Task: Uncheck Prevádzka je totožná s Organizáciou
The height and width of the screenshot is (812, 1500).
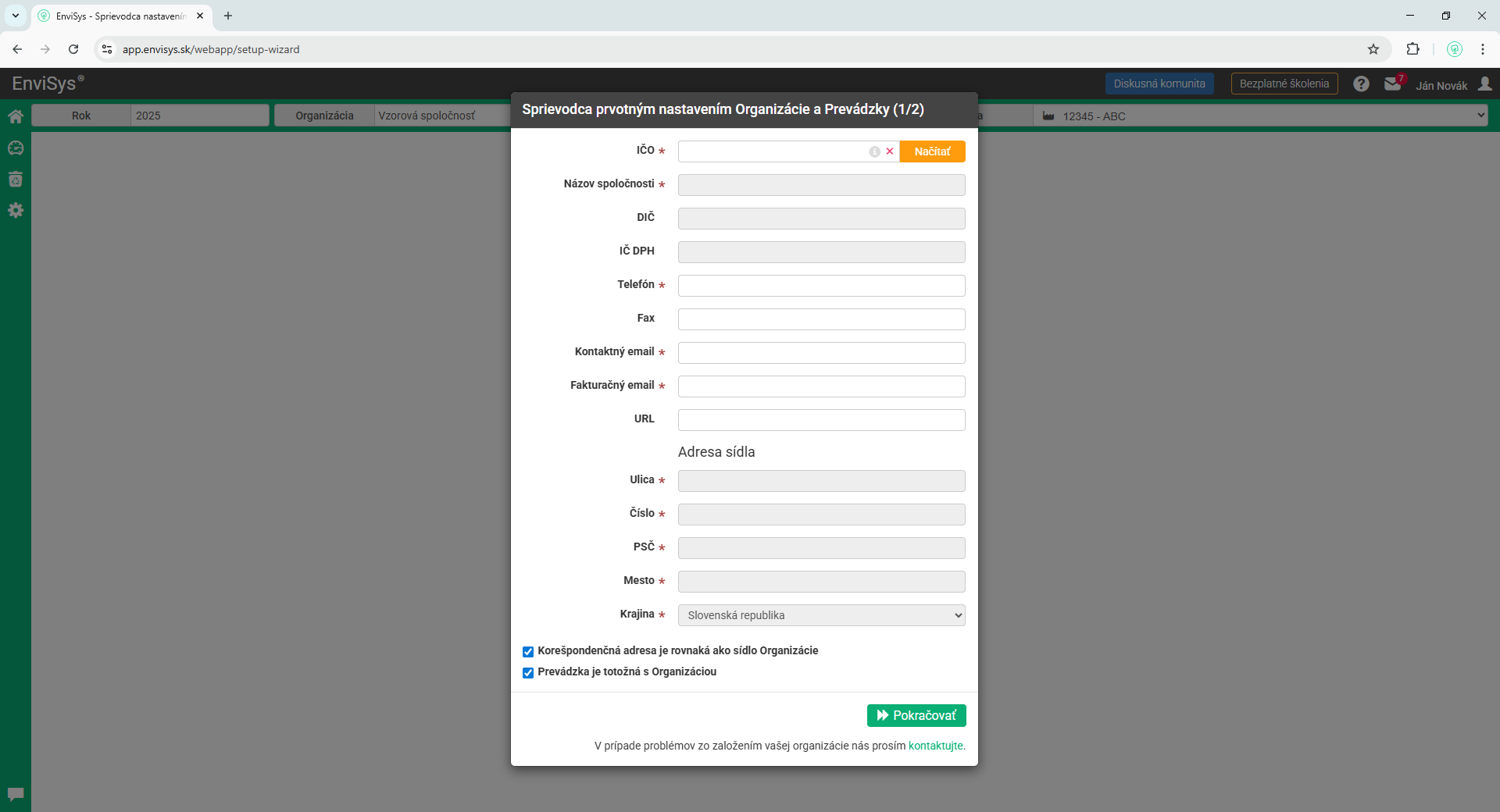Action: (528, 672)
